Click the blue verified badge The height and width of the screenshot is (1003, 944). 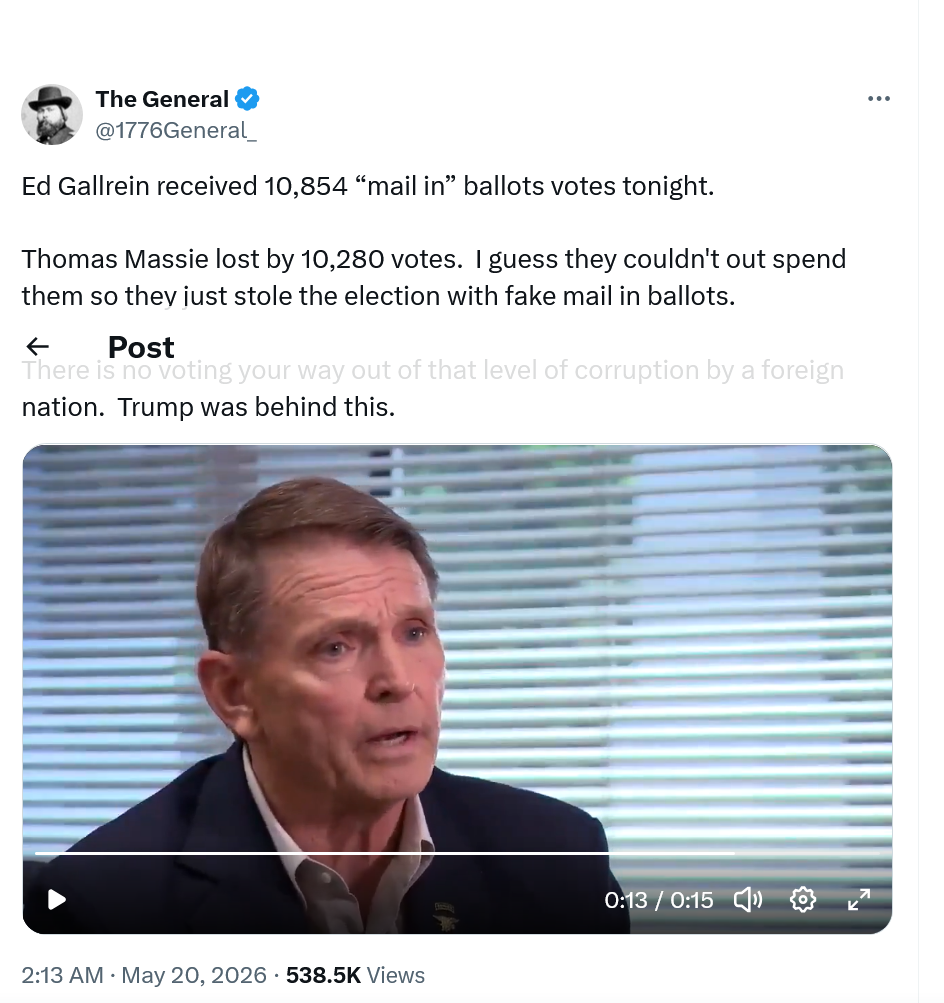click(x=247, y=99)
